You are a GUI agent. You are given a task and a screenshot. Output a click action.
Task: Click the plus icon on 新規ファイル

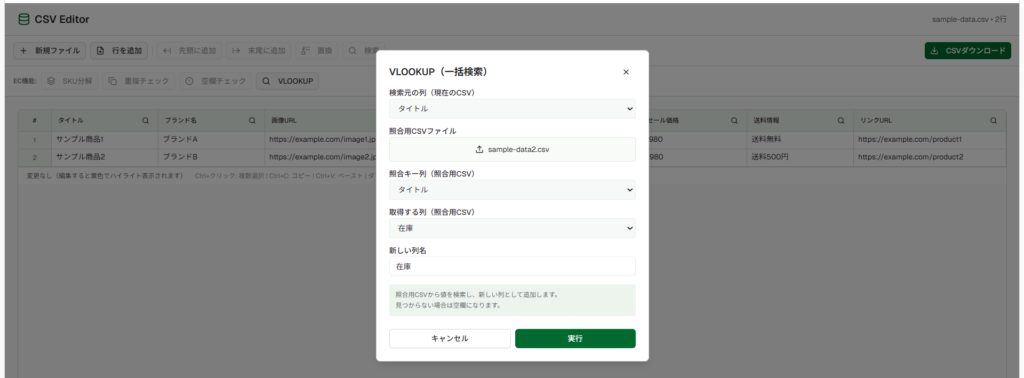[x=24, y=51]
